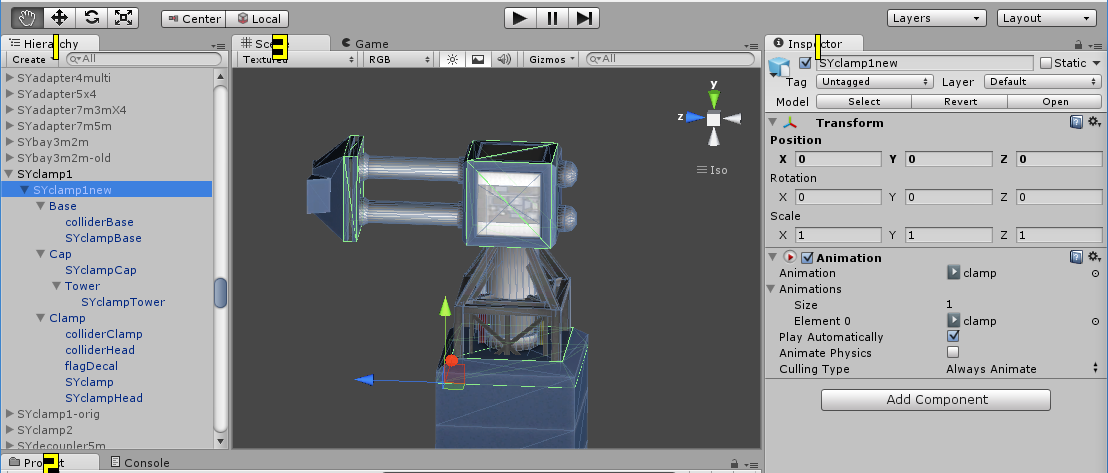Select the Move tool
The image size is (1108, 473).
coord(59,18)
